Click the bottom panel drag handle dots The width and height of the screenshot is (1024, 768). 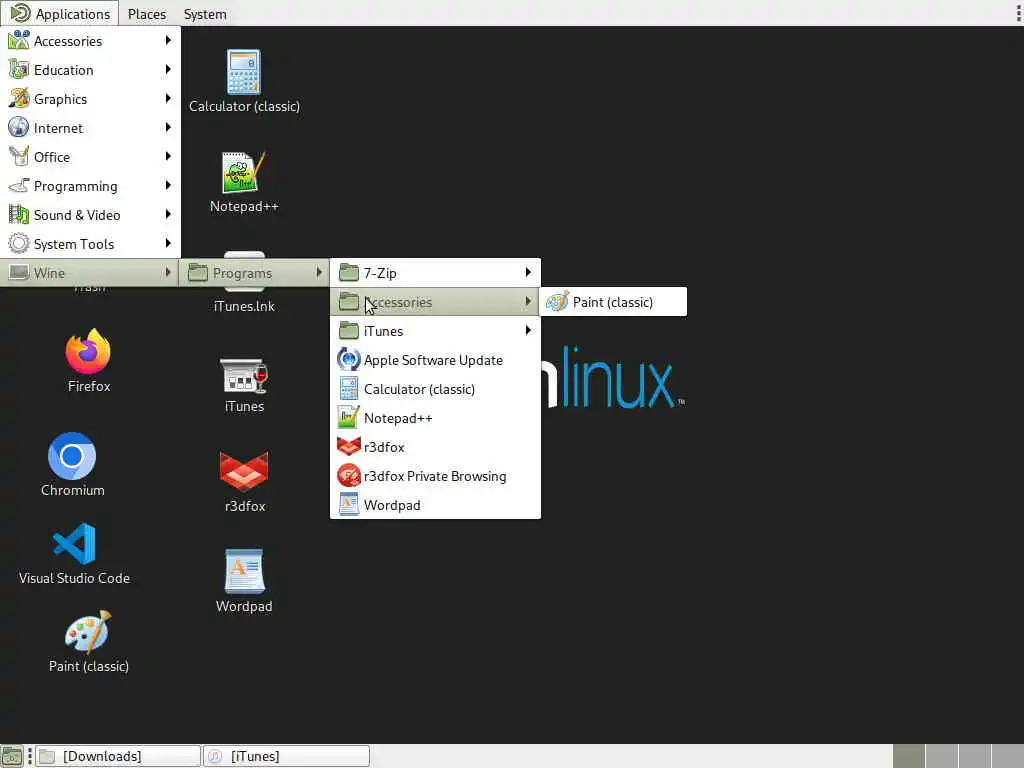29,756
